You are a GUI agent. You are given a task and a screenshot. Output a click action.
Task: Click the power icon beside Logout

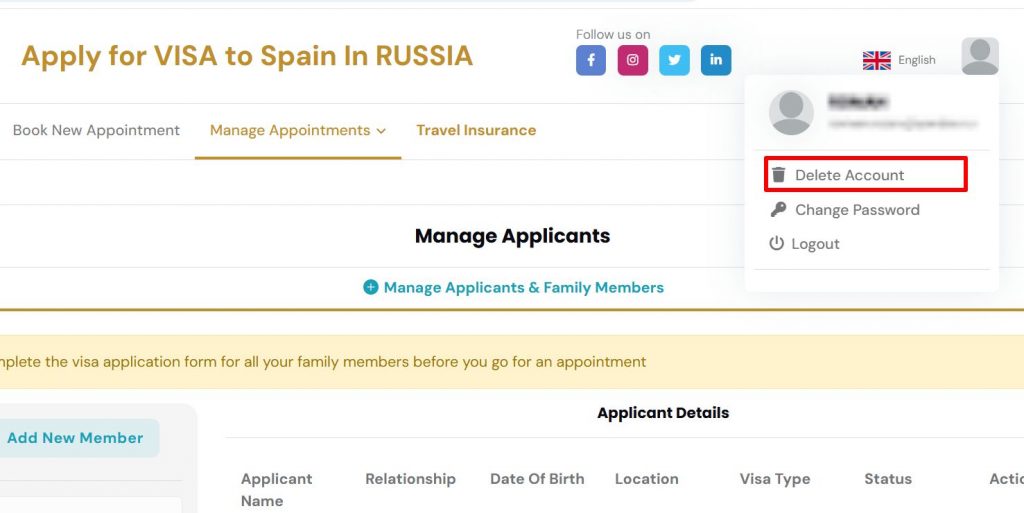(776, 243)
